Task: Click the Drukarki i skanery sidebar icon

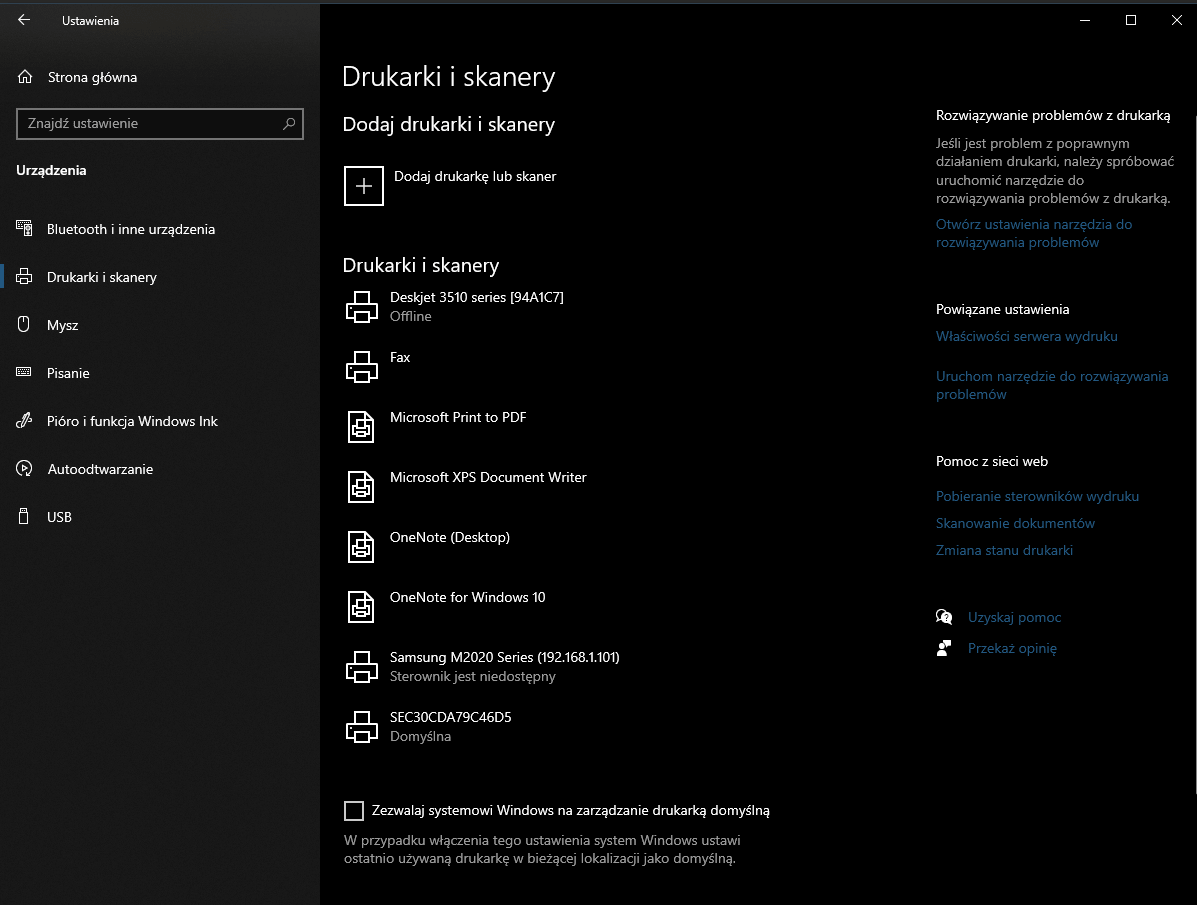Action: coord(24,276)
